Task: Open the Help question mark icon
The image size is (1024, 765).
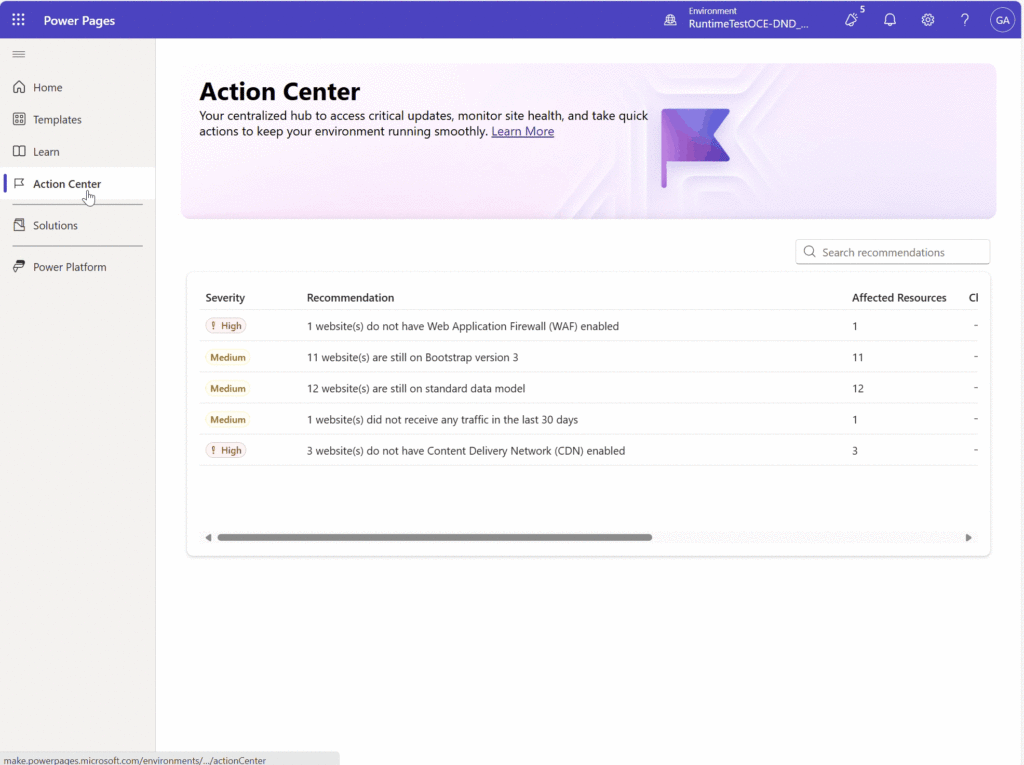Action: coord(965,20)
